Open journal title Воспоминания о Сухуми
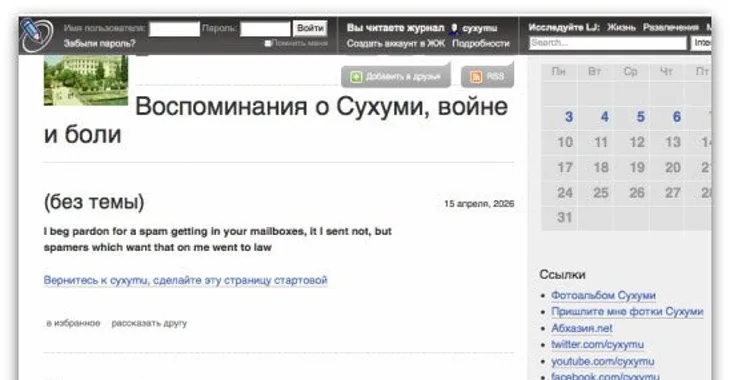 click(x=276, y=120)
